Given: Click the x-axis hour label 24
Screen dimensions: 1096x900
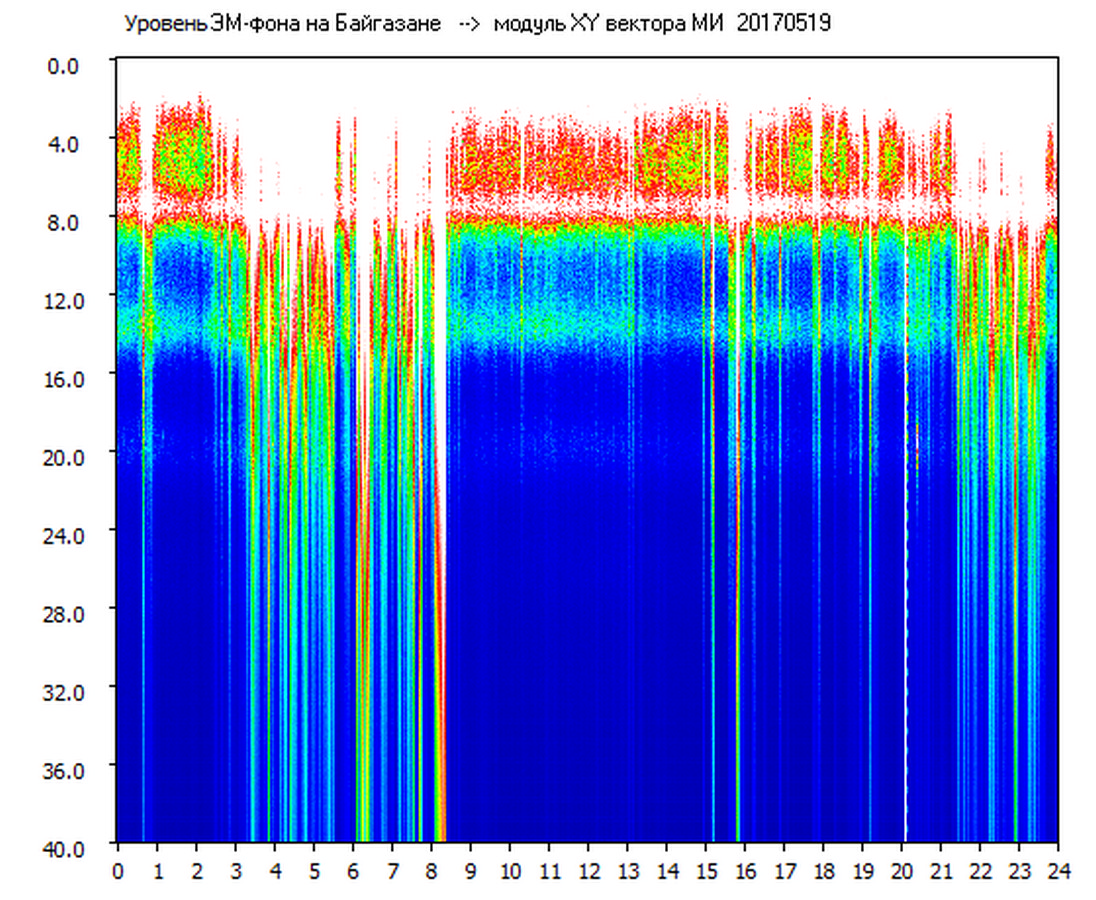Looking at the screenshot, I should [1058, 870].
